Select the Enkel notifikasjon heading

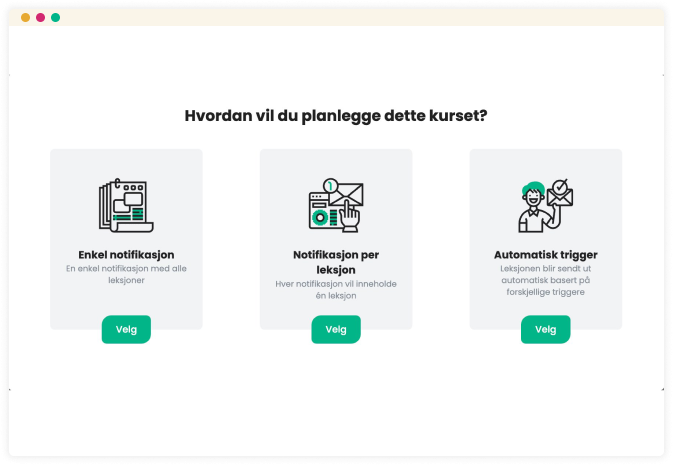click(126, 255)
